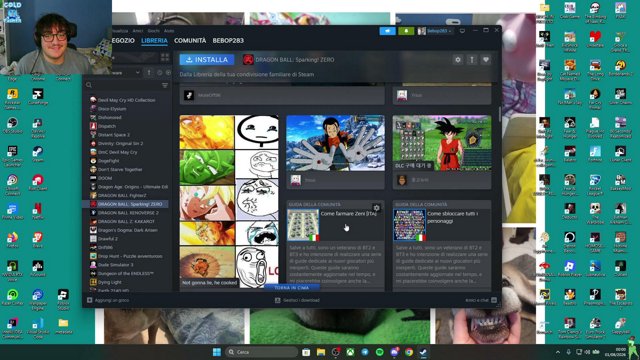Select Devil May Cry HD Collection
The image size is (640, 360).
pyautogui.click(x=127, y=100)
